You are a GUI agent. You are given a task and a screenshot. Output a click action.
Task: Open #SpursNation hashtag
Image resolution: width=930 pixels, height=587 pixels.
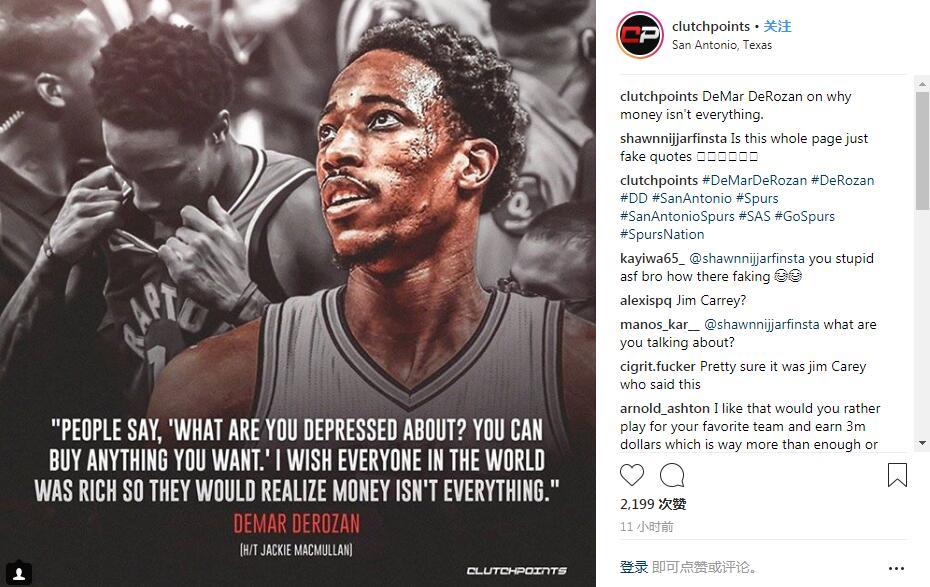[662, 234]
